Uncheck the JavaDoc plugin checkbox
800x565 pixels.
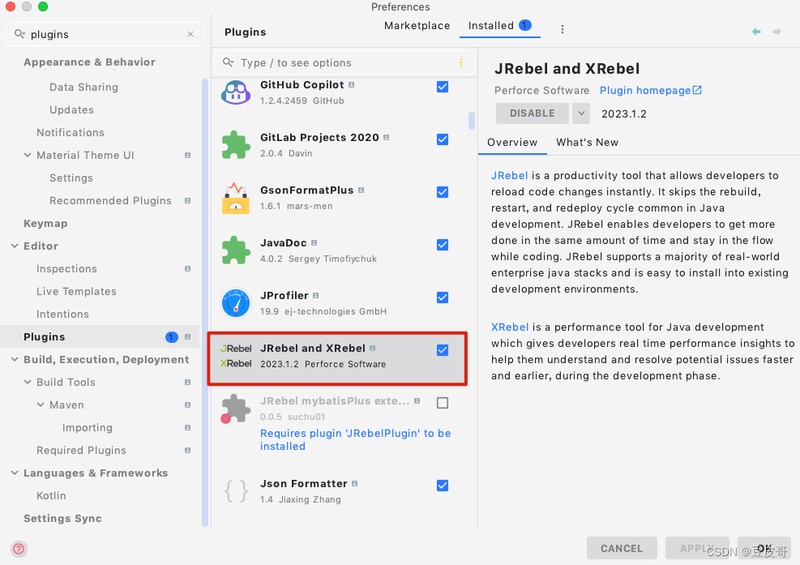pos(442,244)
